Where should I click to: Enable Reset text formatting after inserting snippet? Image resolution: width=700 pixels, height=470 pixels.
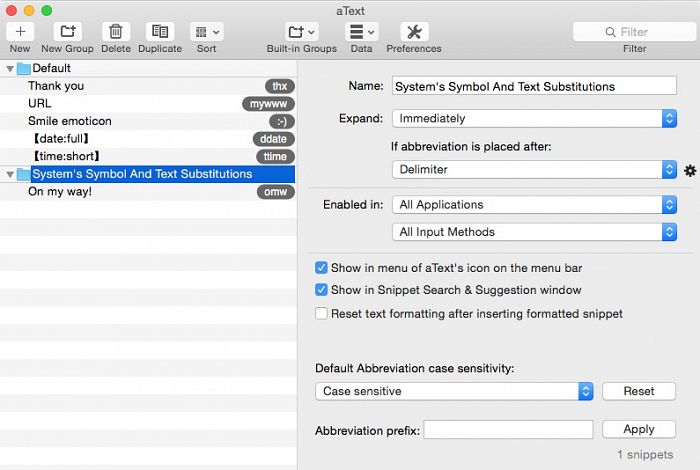pyautogui.click(x=322, y=313)
